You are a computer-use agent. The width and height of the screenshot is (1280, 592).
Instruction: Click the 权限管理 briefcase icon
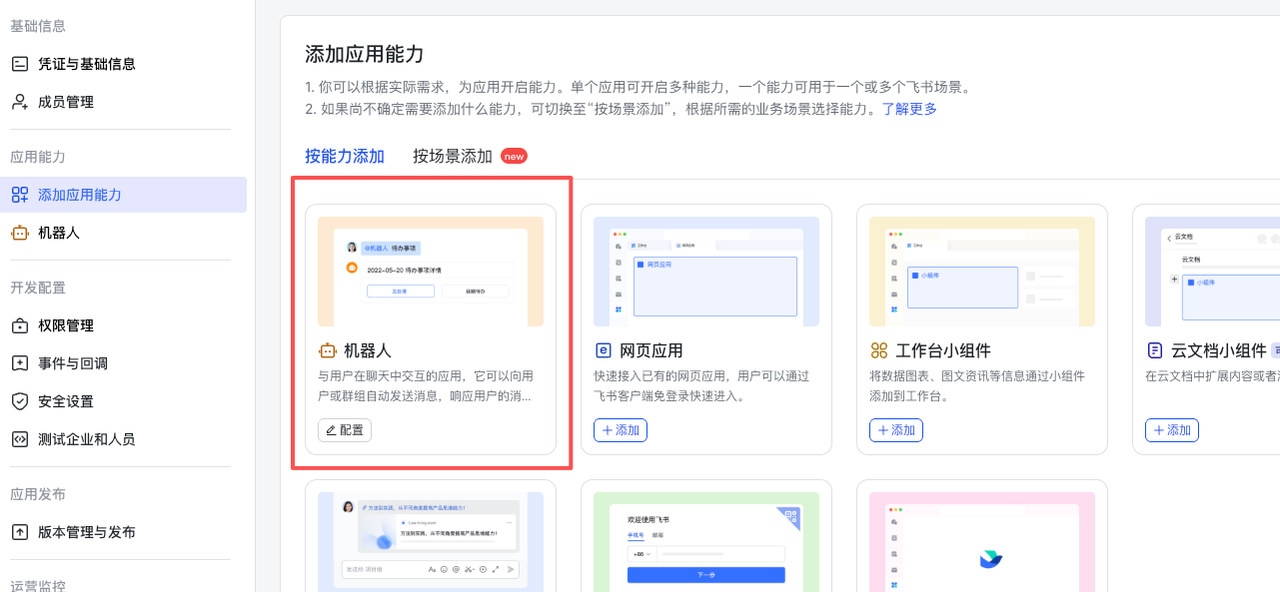tap(20, 326)
